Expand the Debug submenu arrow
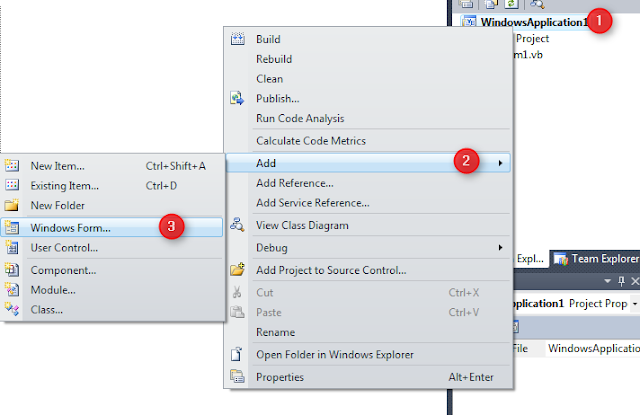Screen dimensions: 640x415 [500, 248]
